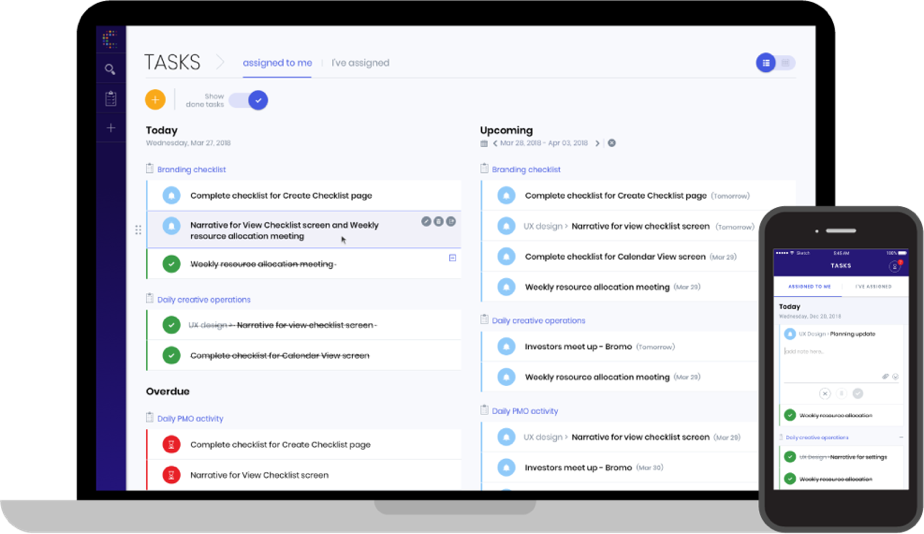
Task: Select ASSIGNED TO ME tab on the phone
Action: [x=809, y=286]
